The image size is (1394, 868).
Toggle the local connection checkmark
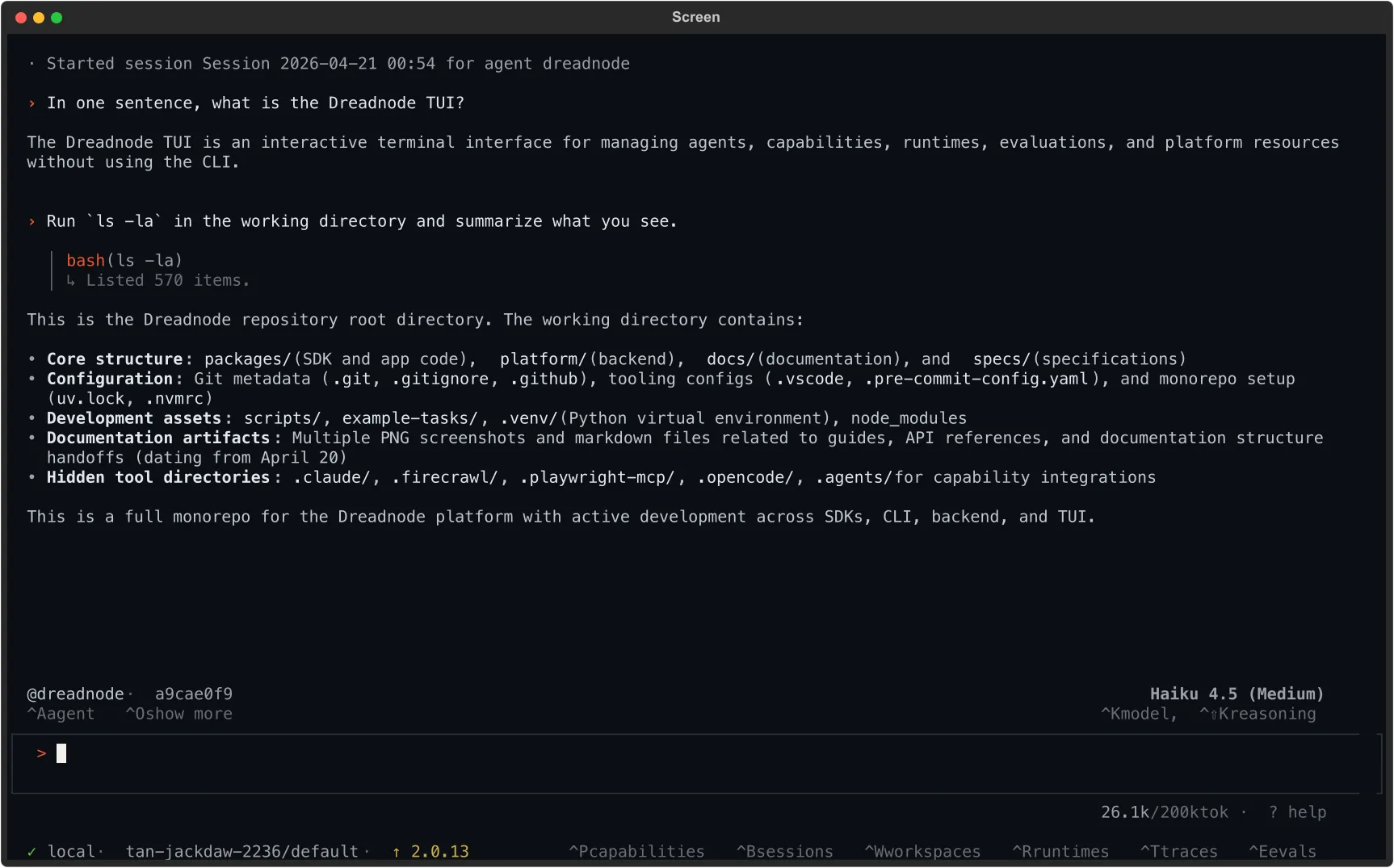point(32,851)
